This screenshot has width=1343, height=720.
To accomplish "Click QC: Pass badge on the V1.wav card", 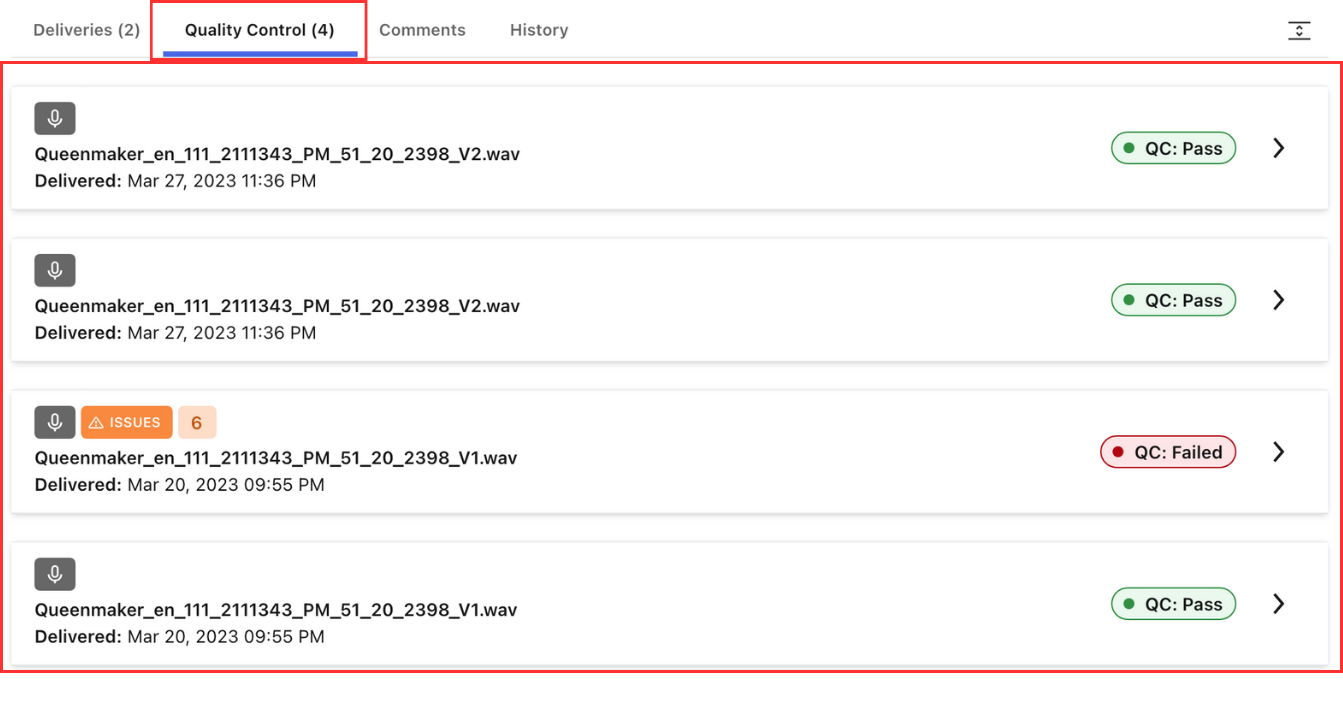I will pyautogui.click(x=1174, y=604).
